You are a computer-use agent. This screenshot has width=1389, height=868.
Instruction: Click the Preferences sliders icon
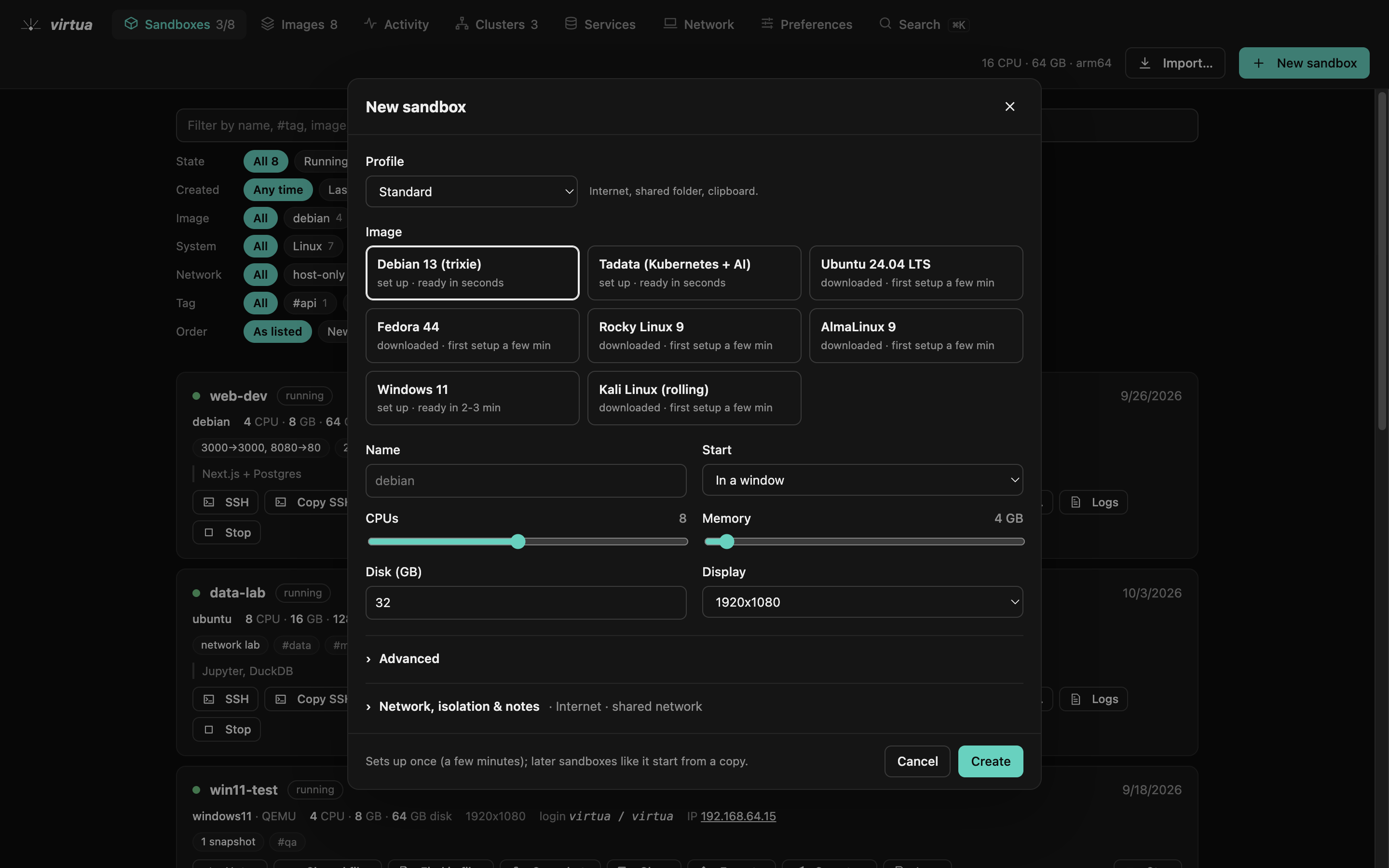(767, 24)
